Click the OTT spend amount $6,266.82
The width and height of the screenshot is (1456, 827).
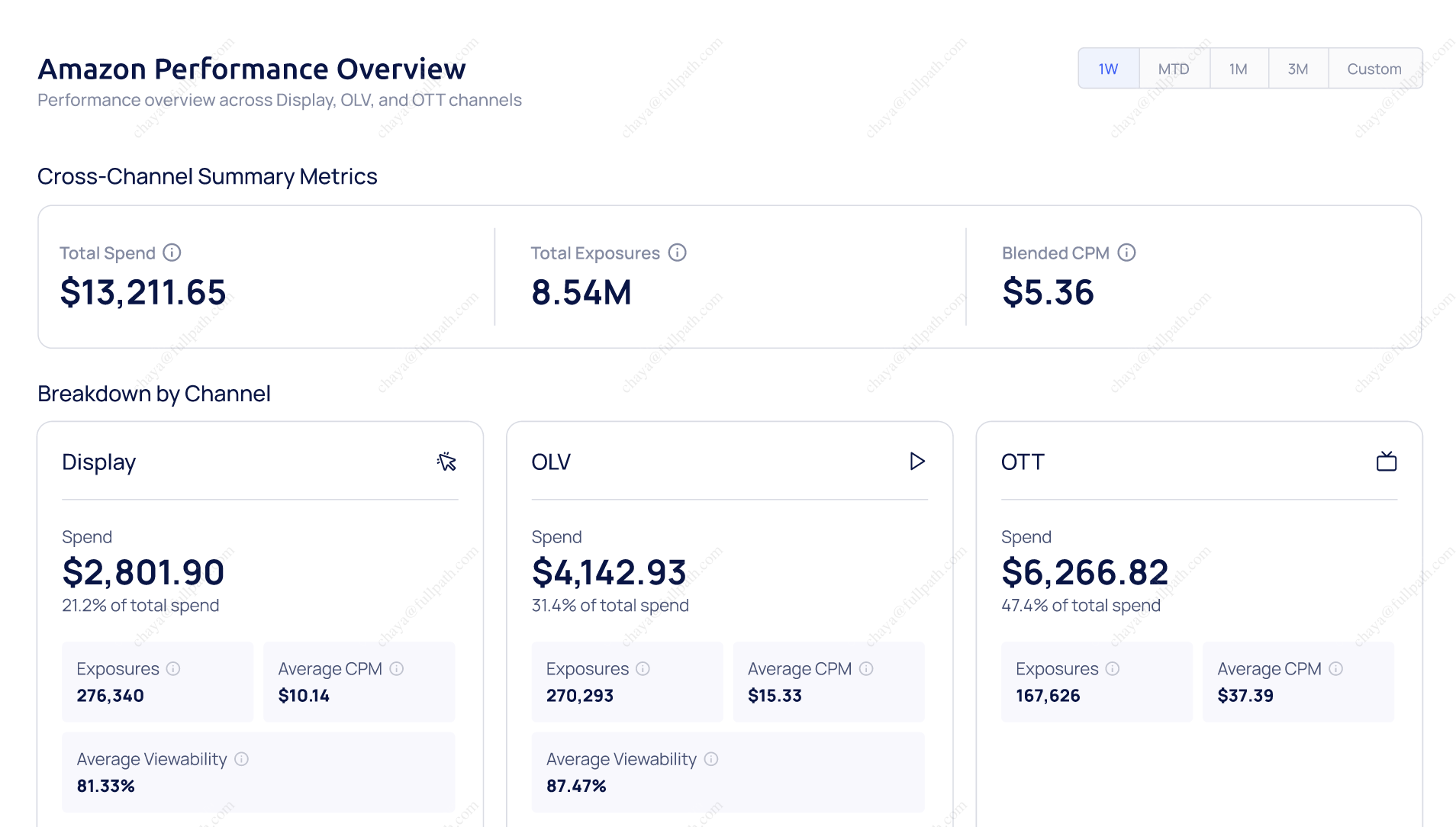(1084, 572)
